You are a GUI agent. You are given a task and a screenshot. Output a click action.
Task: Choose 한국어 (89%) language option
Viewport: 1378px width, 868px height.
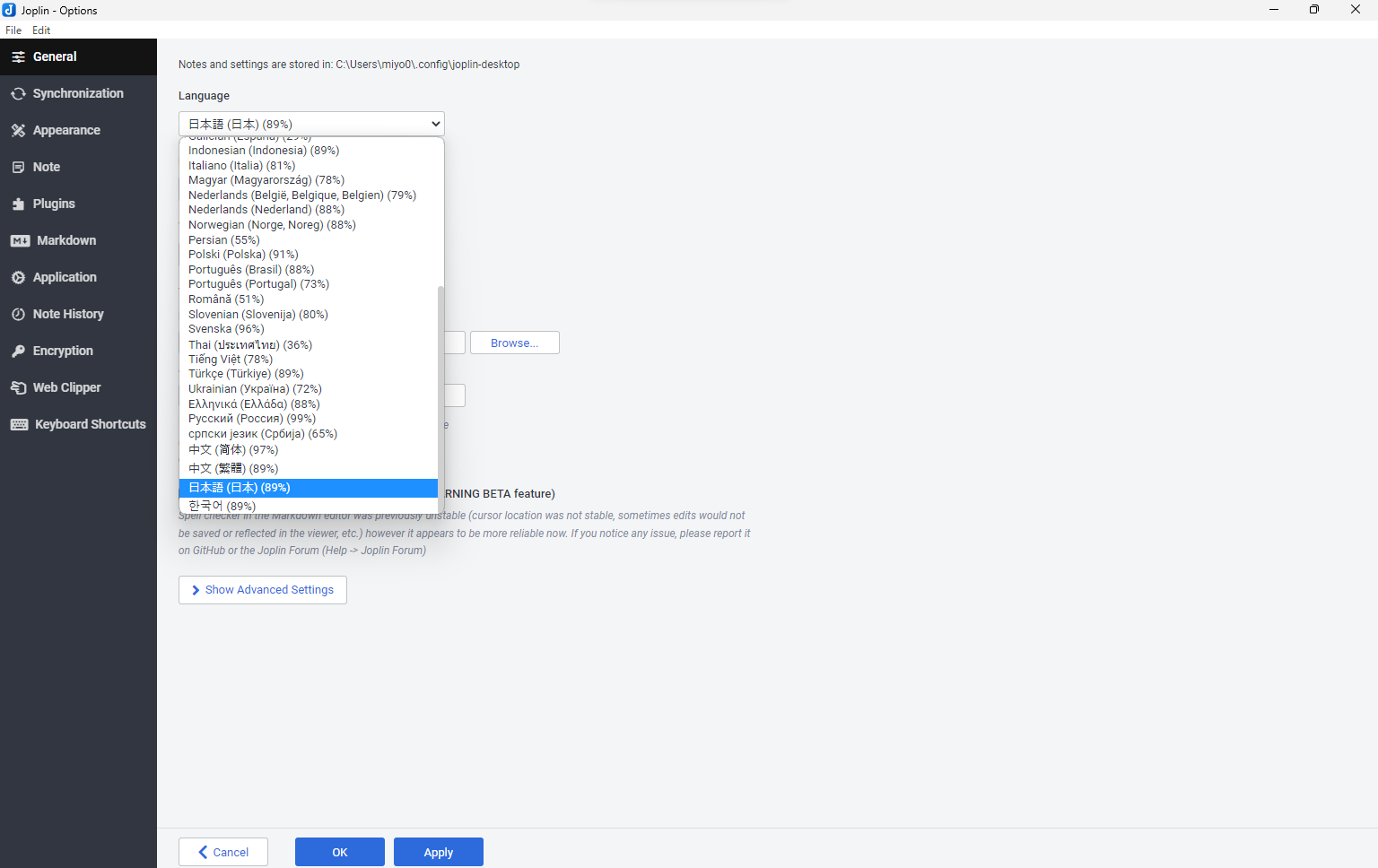(222, 506)
